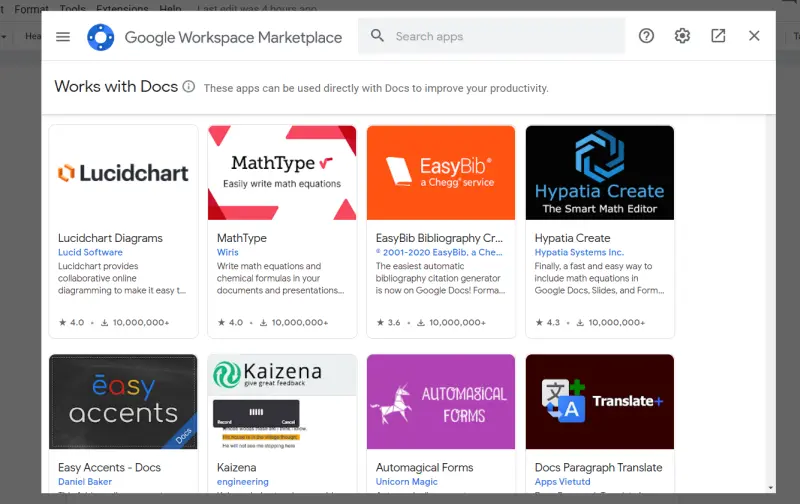Viewport: 800px width, 504px height.
Task: Close the Marketplace dialog
Action: click(754, 36)
